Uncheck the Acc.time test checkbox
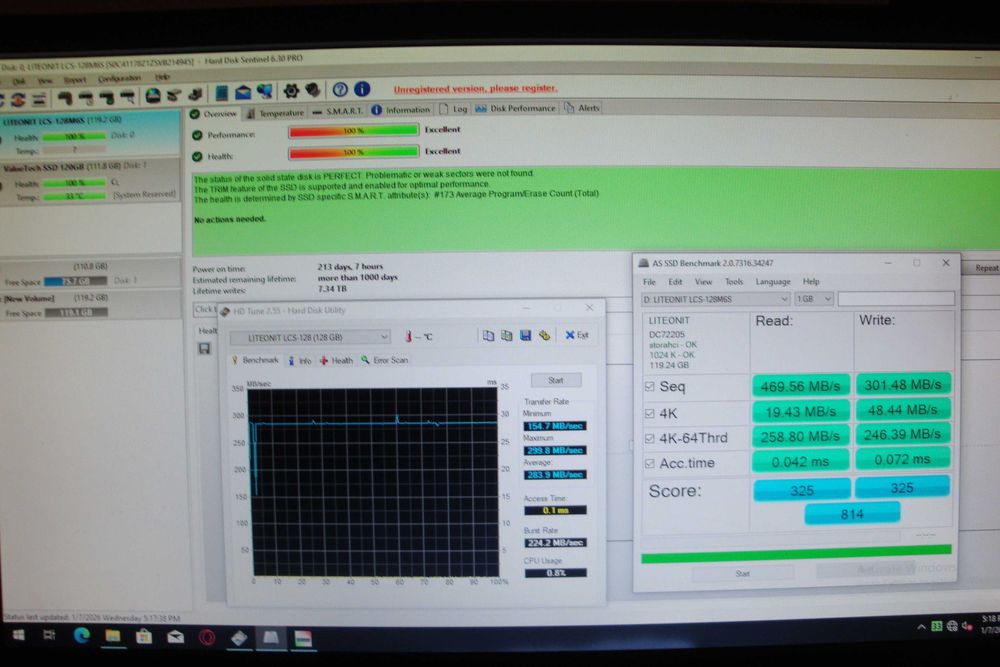This screenshot has width=1000, height=667. point(649,464)
